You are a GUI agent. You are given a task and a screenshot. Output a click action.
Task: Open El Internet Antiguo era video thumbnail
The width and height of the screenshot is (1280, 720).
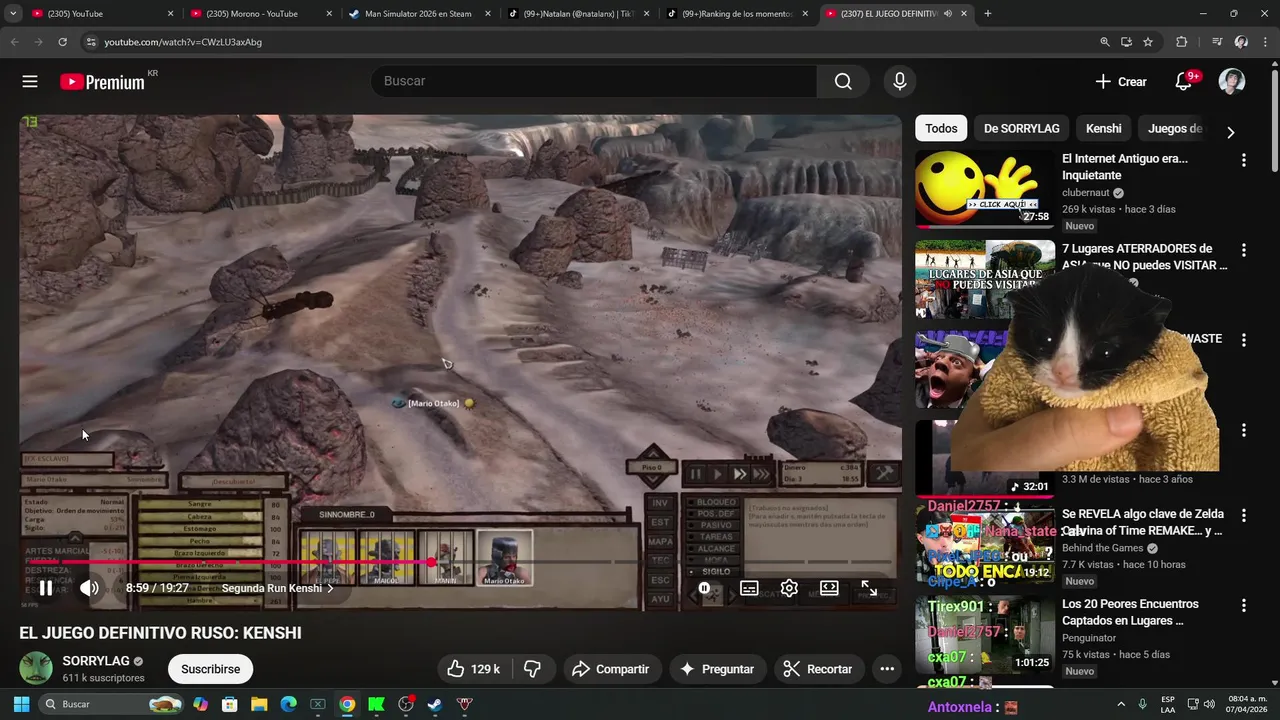click(985, 189)
